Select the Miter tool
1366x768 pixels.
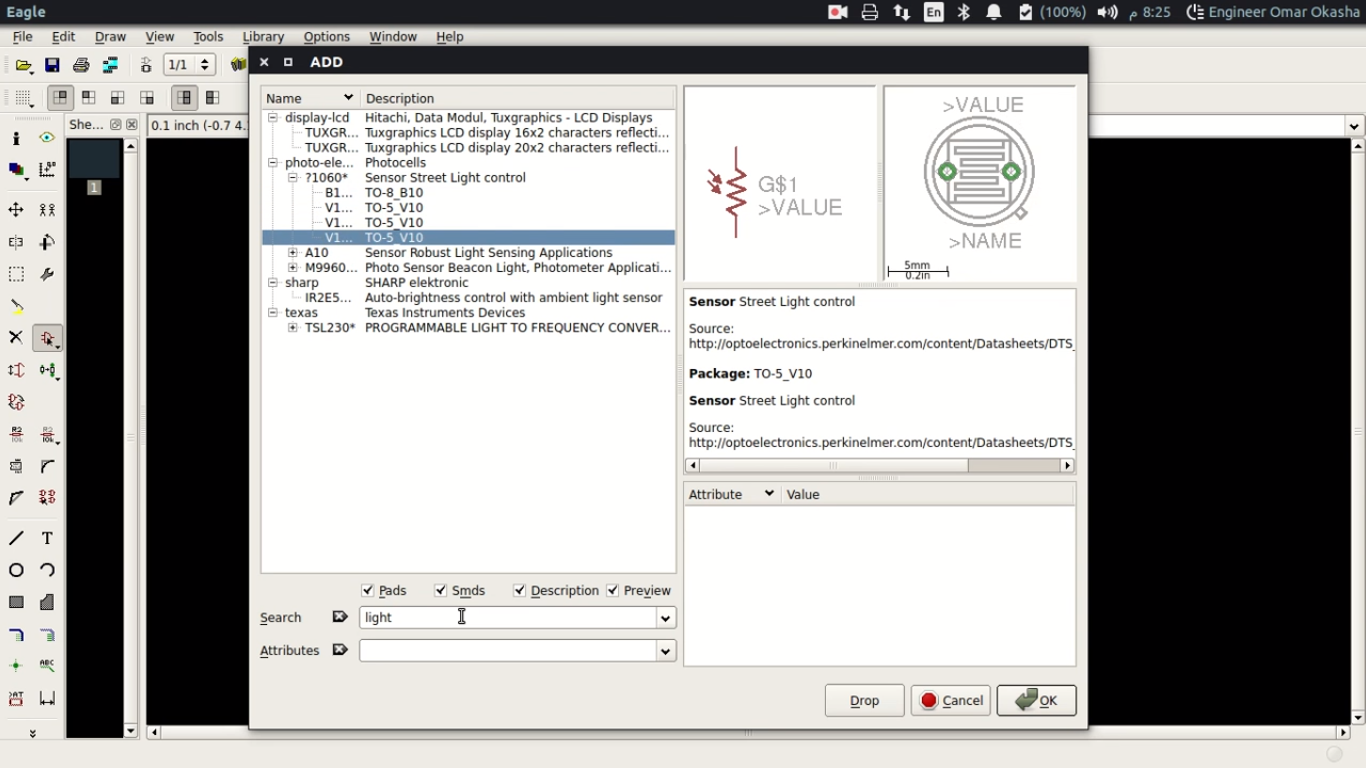47,466
